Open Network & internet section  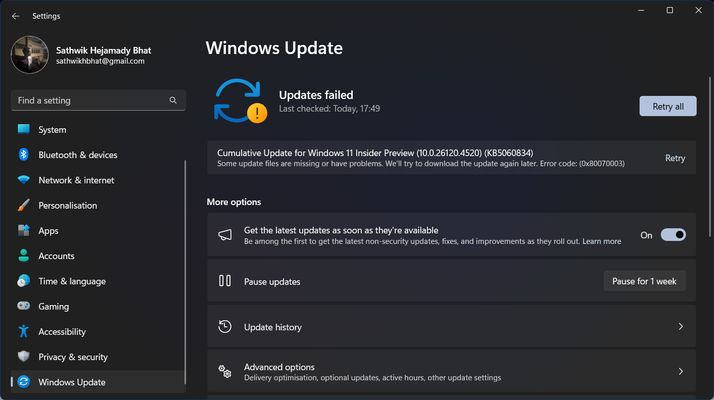[x=98, y=180]
